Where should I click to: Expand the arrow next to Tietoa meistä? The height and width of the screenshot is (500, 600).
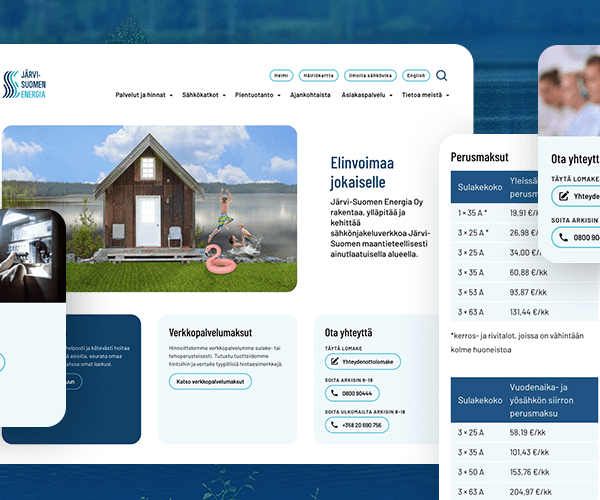447,95
